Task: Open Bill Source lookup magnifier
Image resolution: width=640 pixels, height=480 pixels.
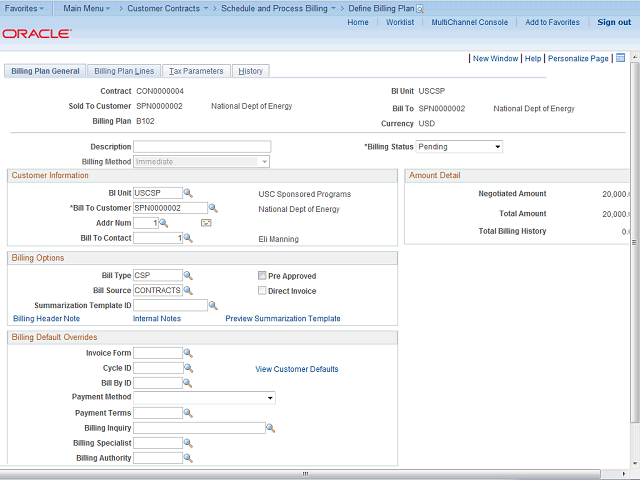Action: 188,291
